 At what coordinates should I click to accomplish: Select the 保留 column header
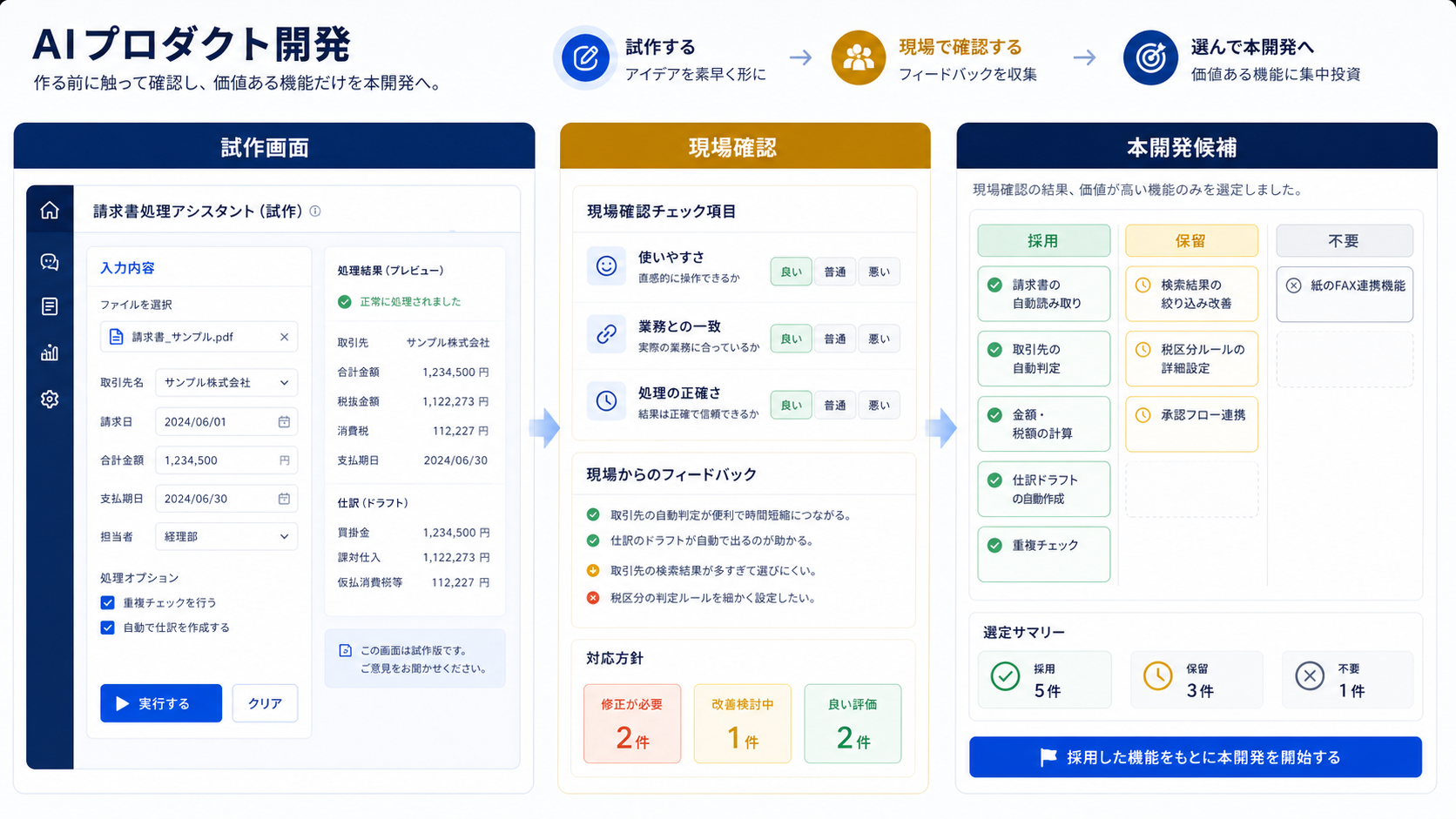coord(1191,241)
